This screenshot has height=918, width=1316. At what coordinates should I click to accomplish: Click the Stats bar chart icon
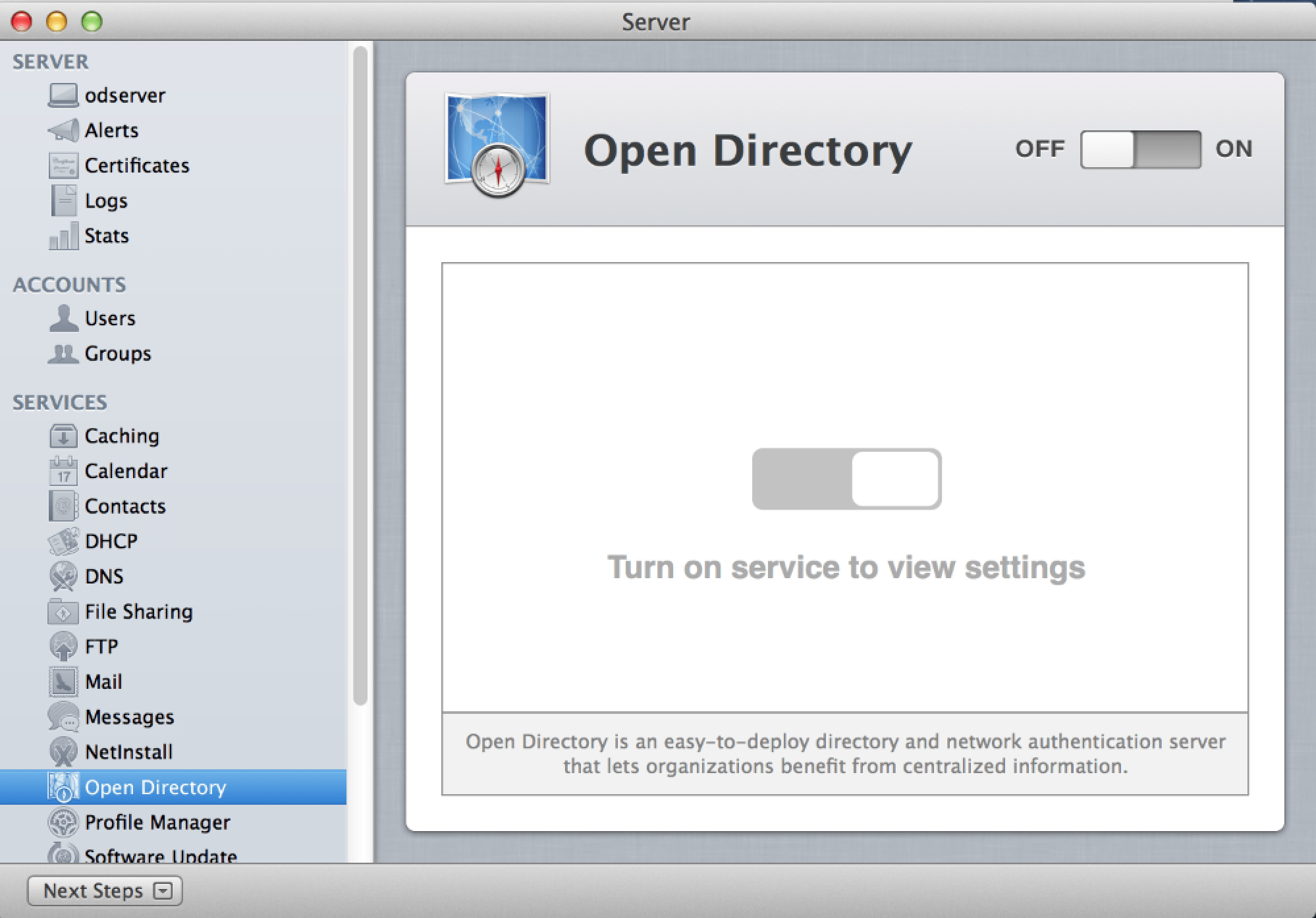point(63,236)
